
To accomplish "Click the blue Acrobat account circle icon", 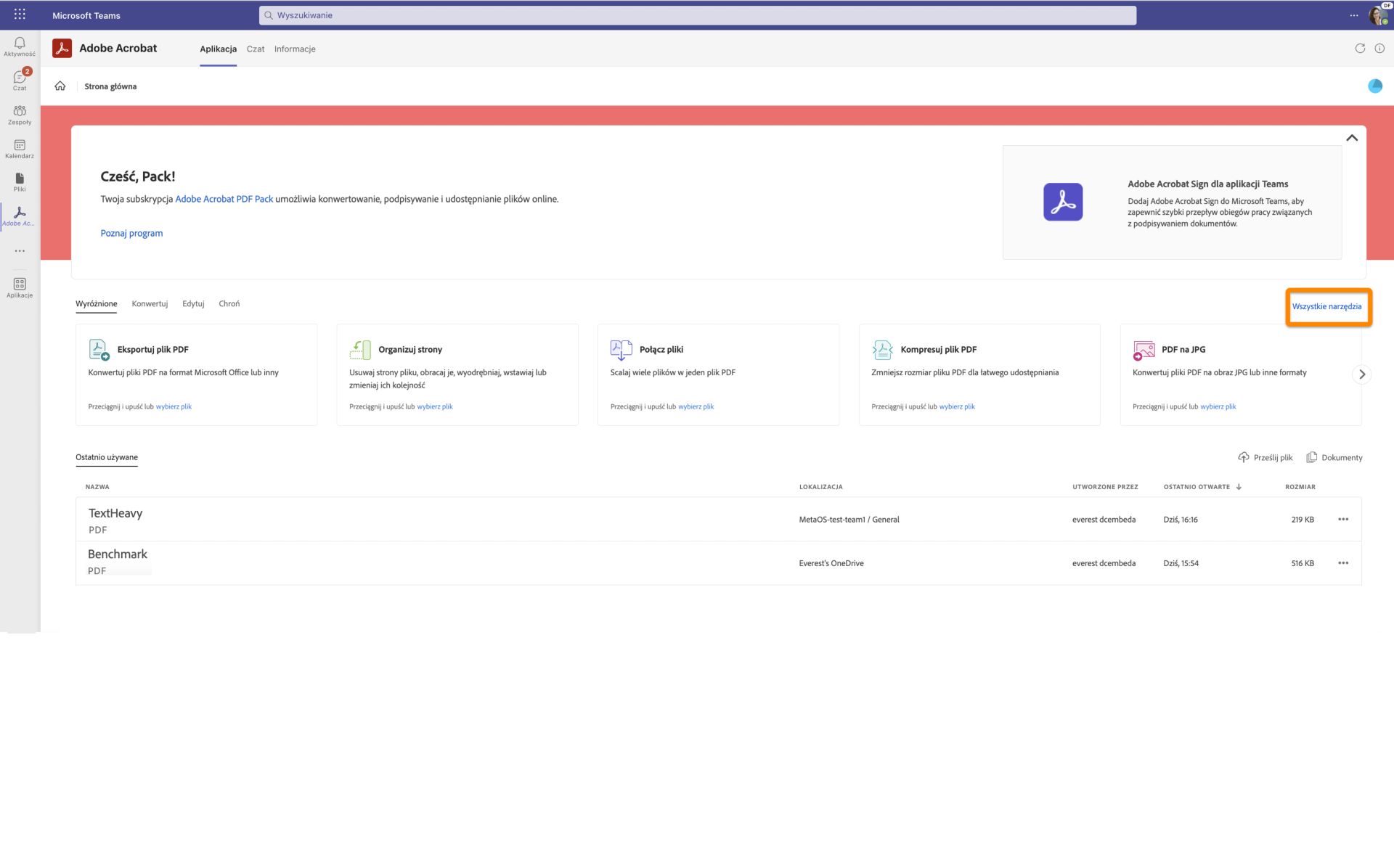I will click(1375, 86).
